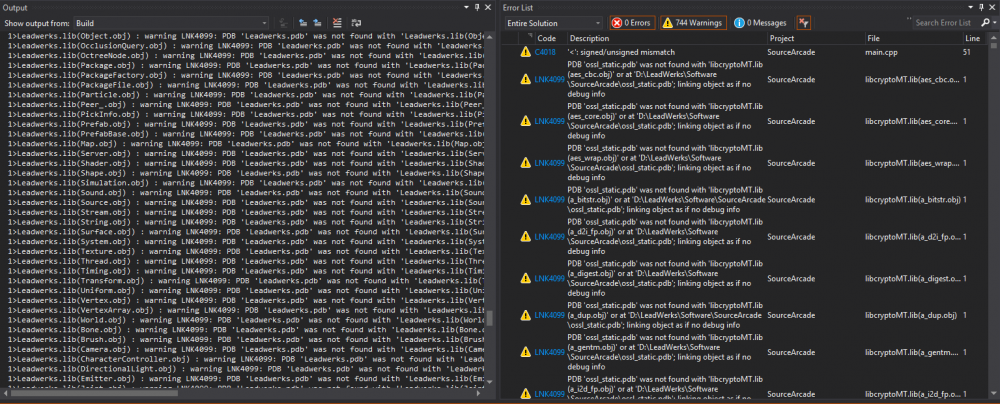Toggle word wrap in Output window
1000x404 pixels.
point(355,22)
